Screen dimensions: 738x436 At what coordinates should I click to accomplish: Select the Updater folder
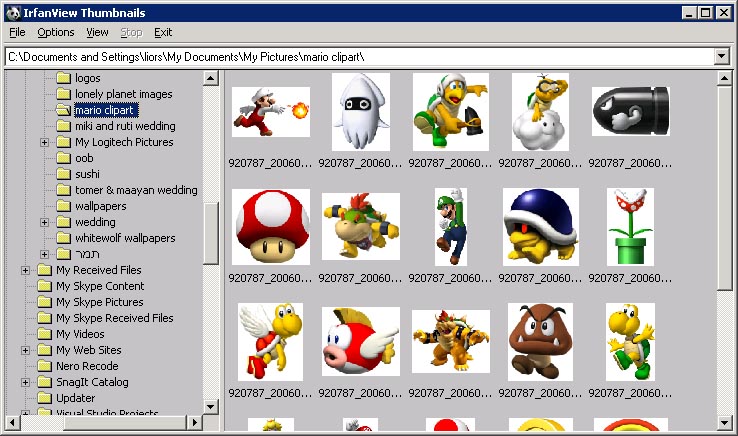point(76,398)
